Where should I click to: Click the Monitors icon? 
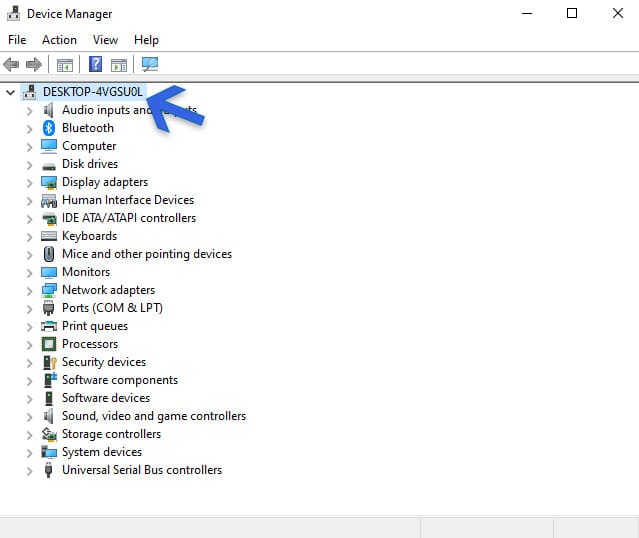click(49, 272)
